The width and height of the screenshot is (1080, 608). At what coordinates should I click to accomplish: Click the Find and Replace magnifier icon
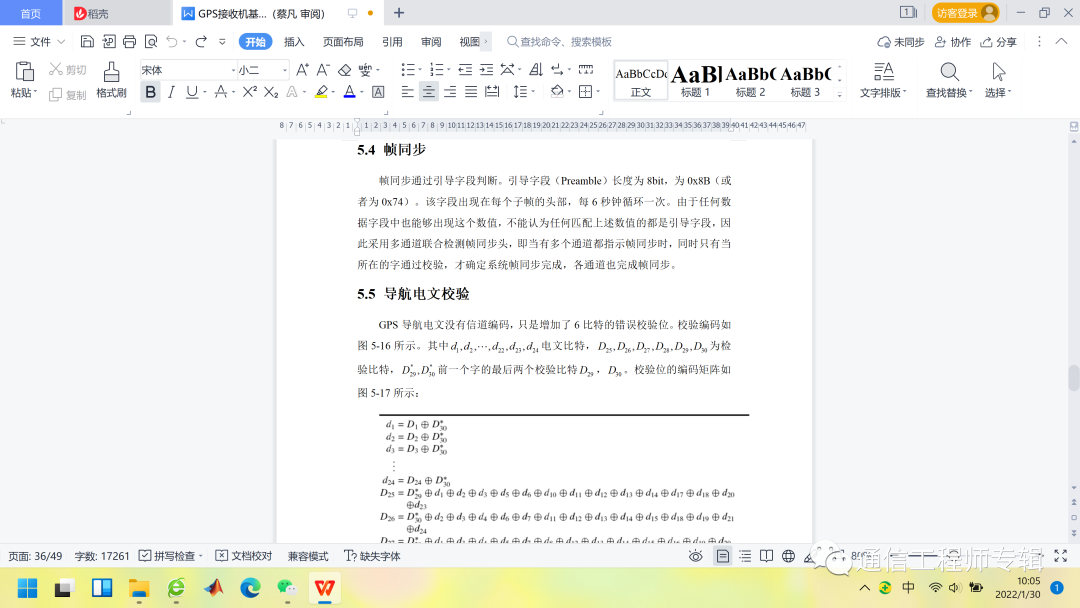[x=948, y=72]
